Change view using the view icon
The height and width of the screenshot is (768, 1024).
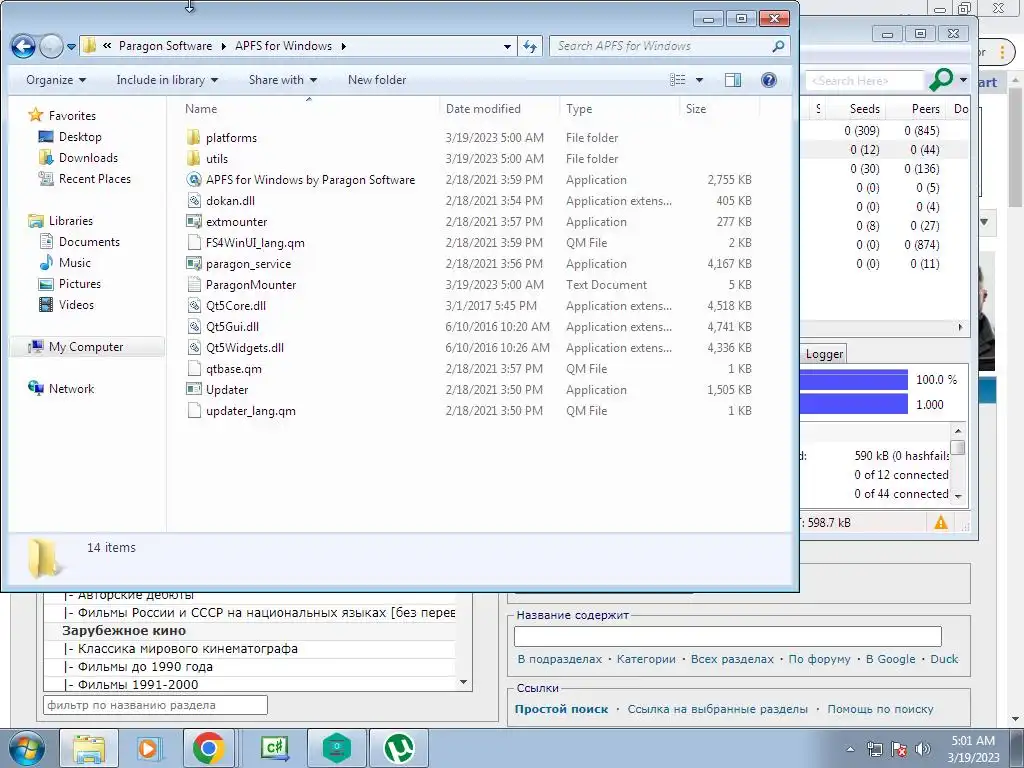[x=678, y=80]
